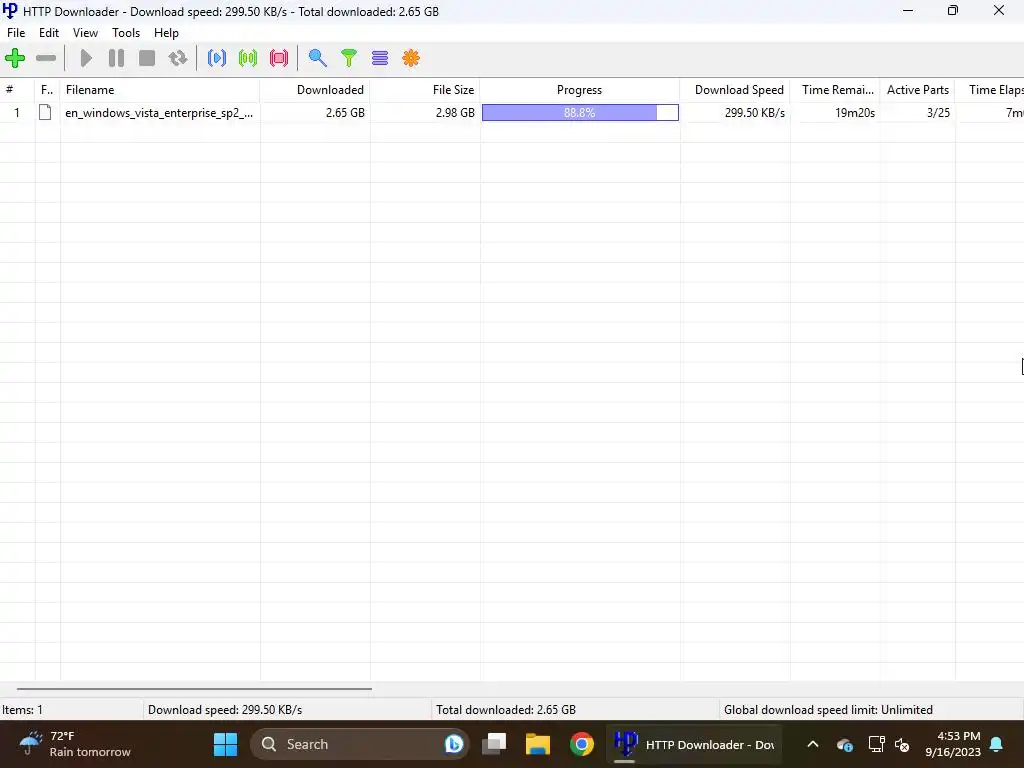Click the horizontal scrollbar thumb
The image size is (1024, 768).
(x=194, y=688)
